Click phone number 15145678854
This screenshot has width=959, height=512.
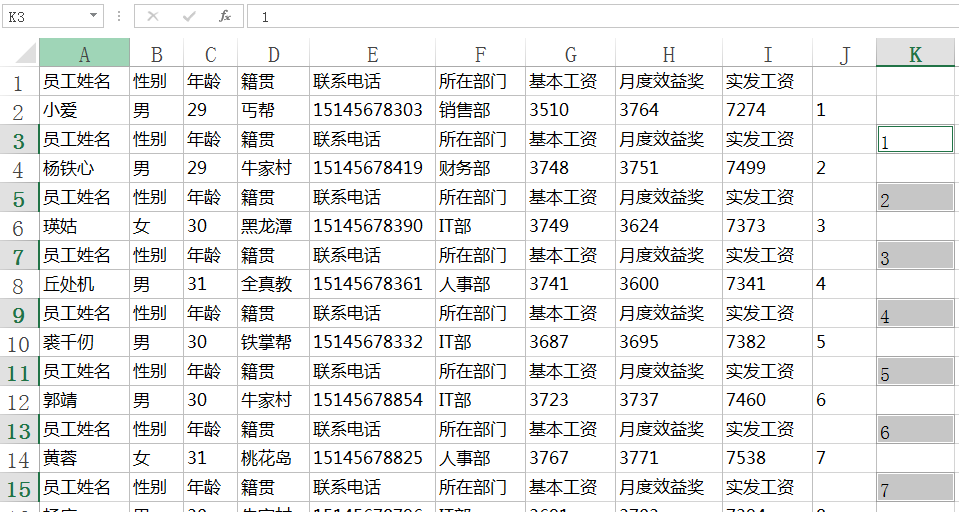coord(372,400)
